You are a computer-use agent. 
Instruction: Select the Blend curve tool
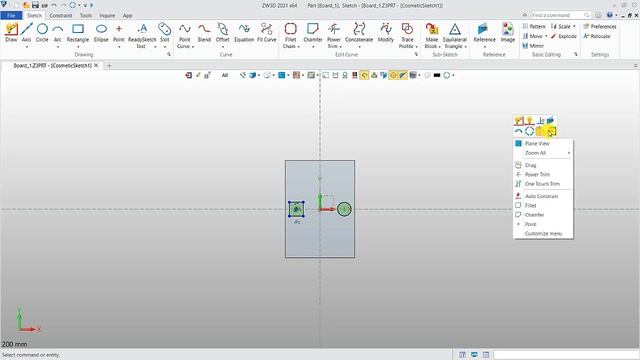[204, 33]
